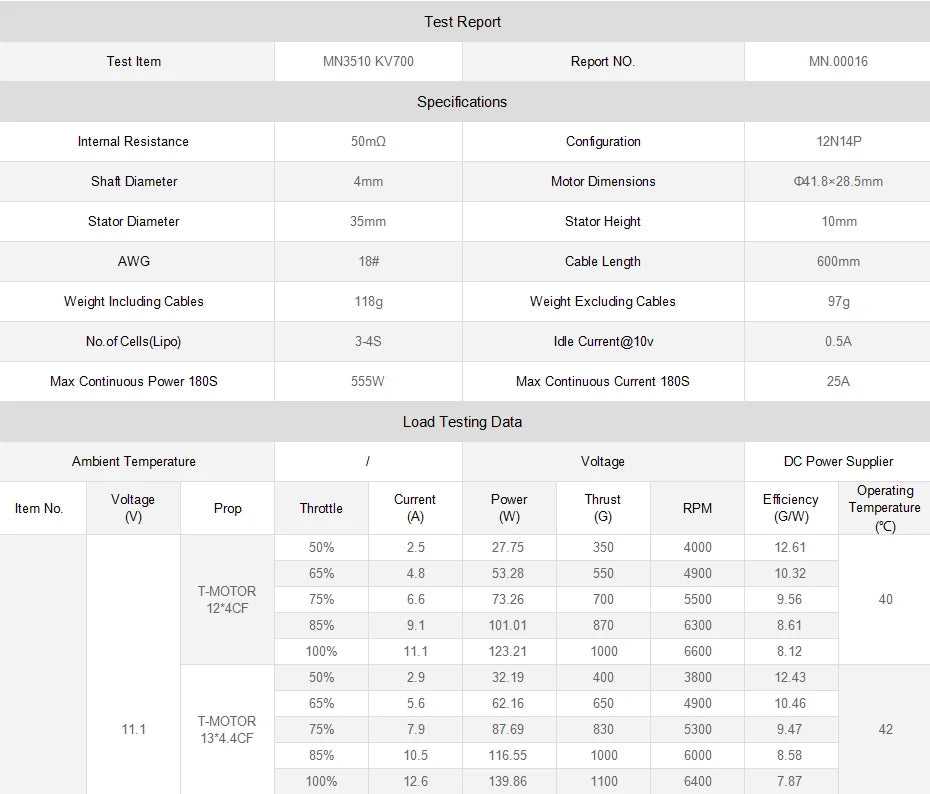Viewport: 930px width, 794px height.
Task: Select the 11.1 voltage cell
Action: 133,729
